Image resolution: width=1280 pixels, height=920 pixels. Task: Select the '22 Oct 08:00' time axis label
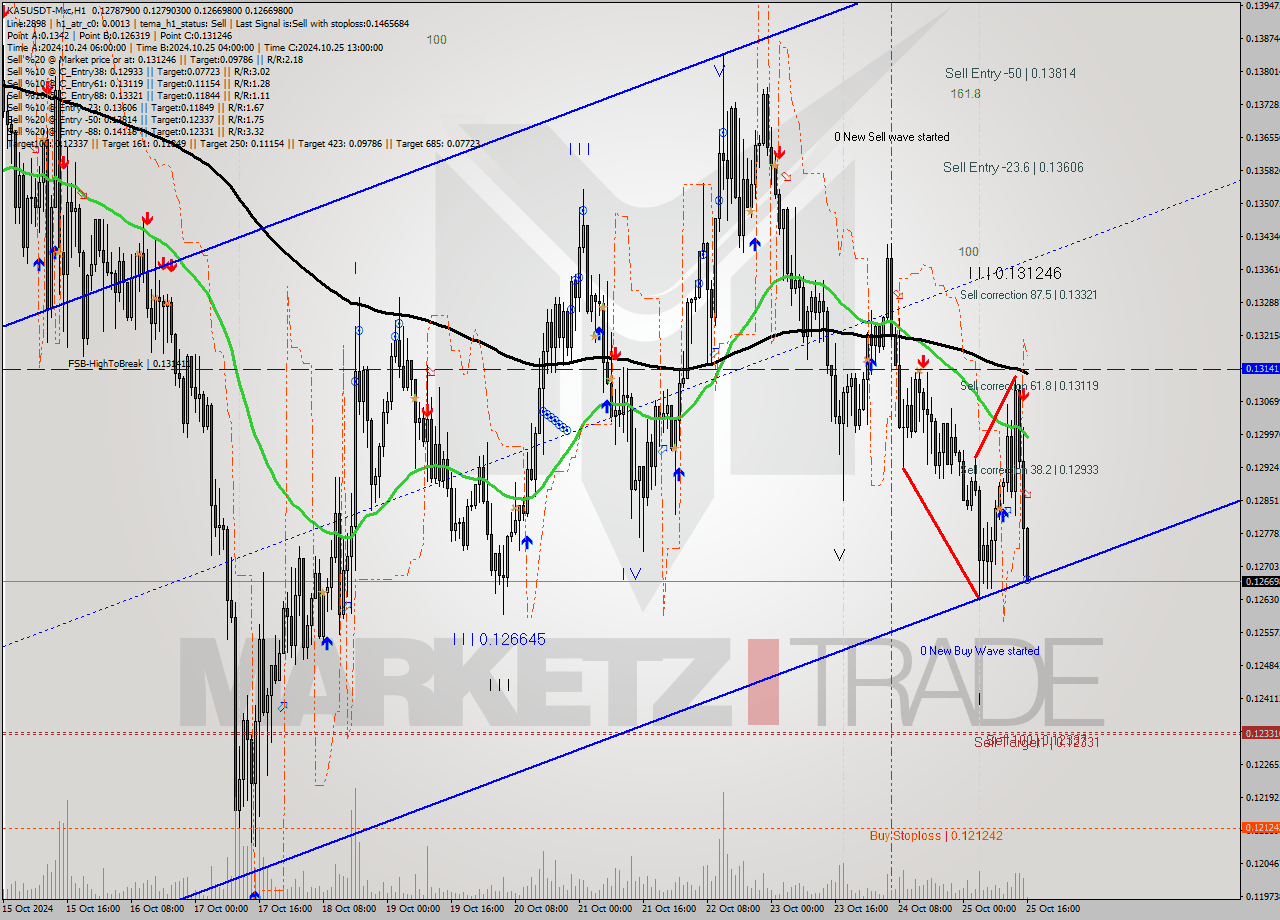(733, 909)
